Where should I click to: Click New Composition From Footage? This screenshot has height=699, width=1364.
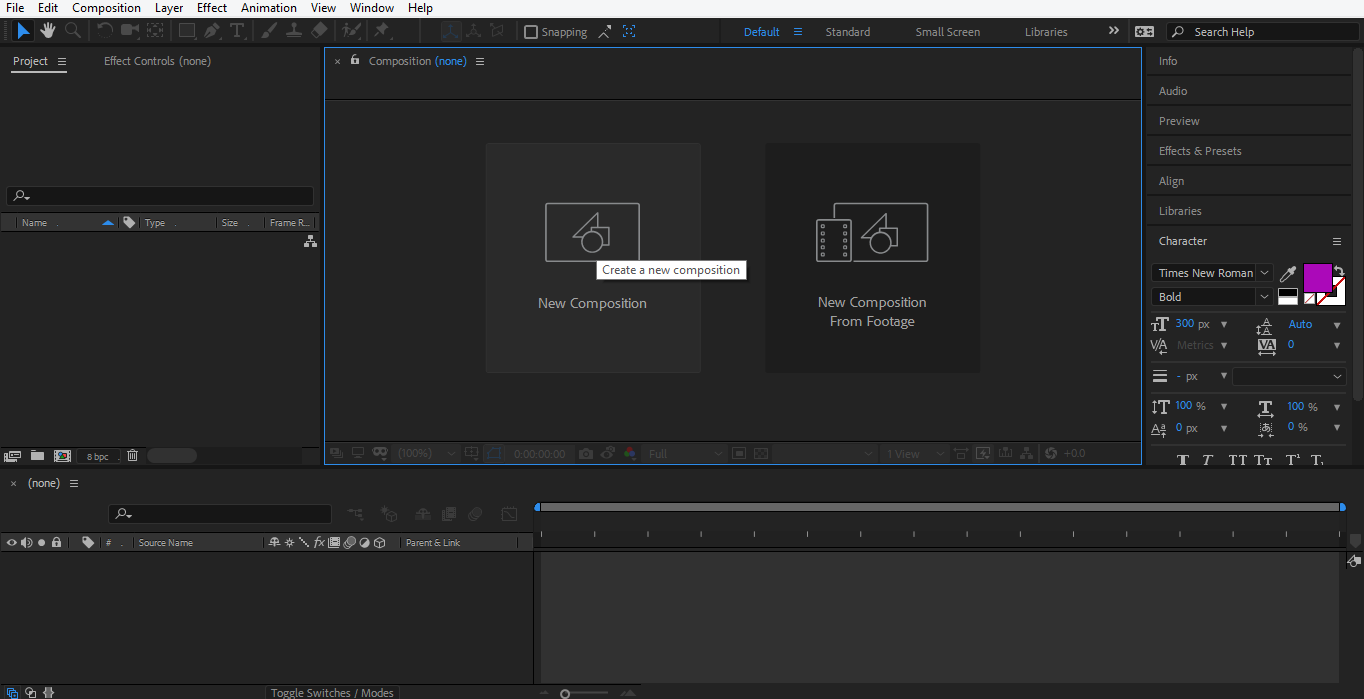(872, 258)
